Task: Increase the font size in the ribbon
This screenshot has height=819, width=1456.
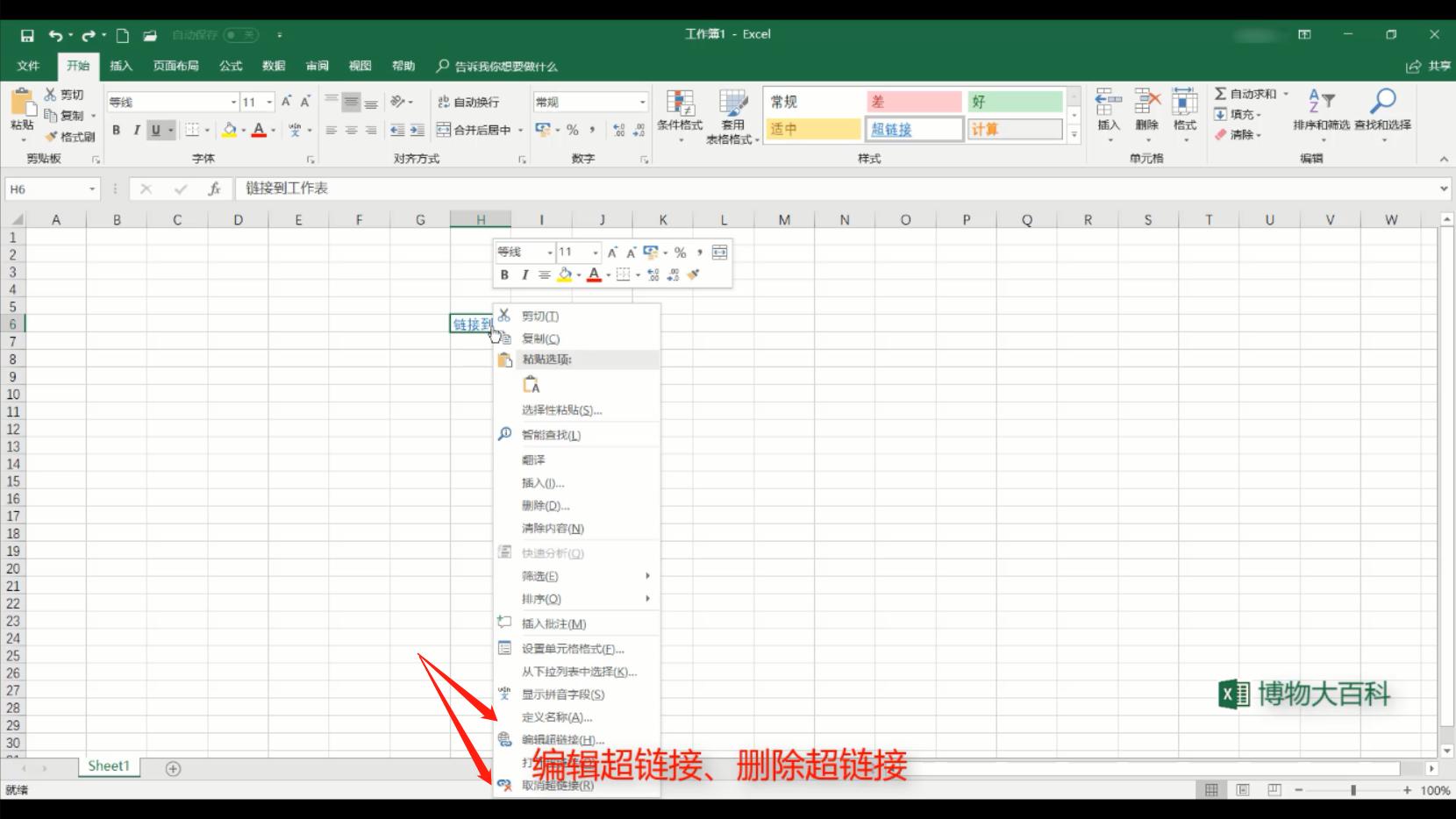Action: (x=286, y=102)
